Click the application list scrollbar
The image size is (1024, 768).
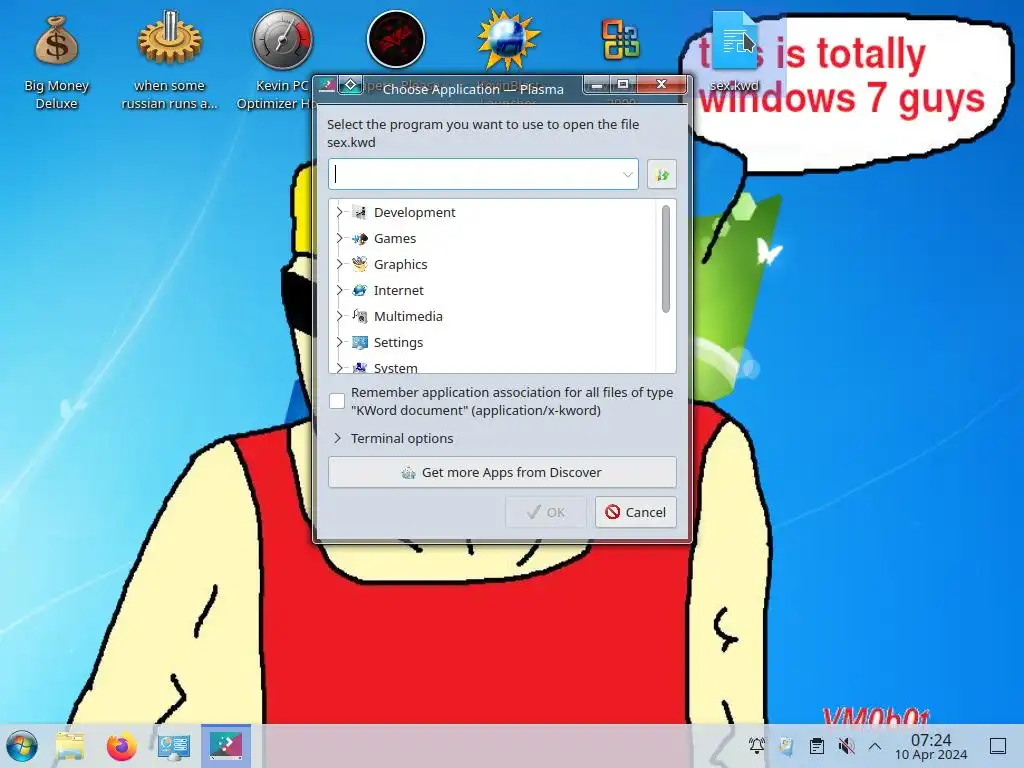pos(665,259)
